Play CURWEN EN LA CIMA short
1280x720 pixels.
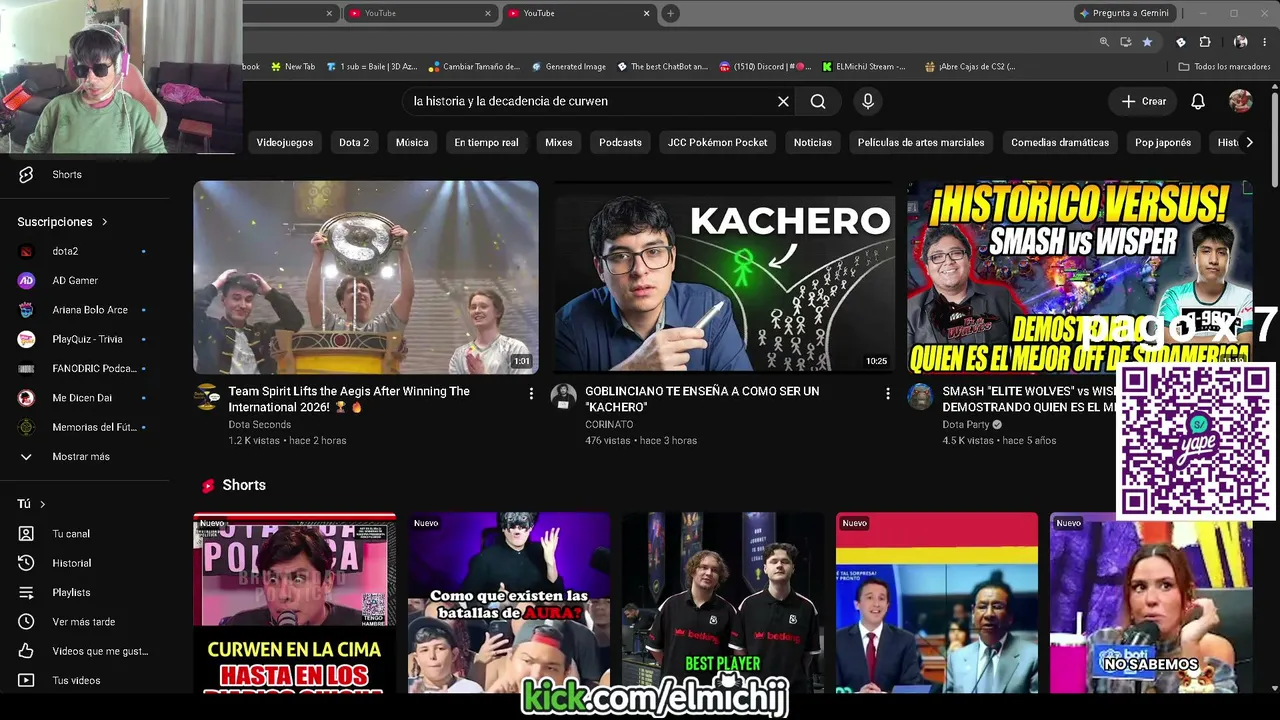coord(294,603)
